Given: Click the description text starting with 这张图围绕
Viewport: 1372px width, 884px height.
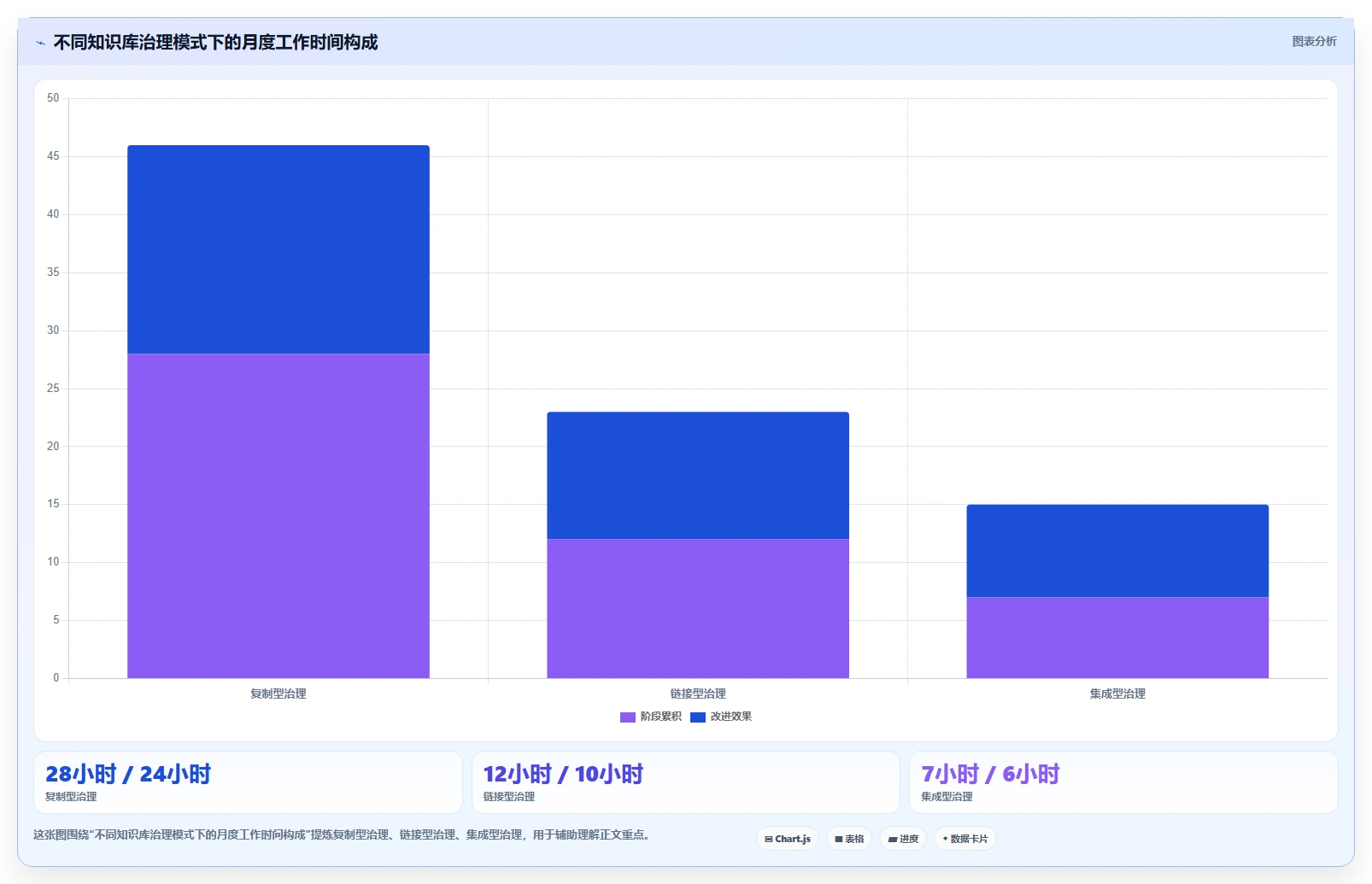Looking at the screenshot, I should coord(342,834).
